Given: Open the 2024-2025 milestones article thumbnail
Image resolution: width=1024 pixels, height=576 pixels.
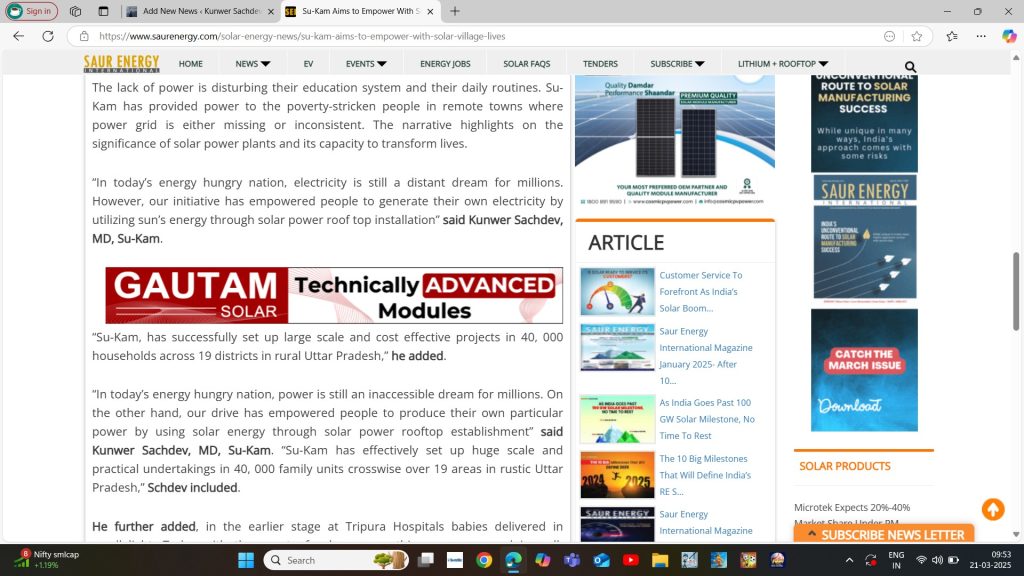Looking at the screenshot, I should (617, 475).
